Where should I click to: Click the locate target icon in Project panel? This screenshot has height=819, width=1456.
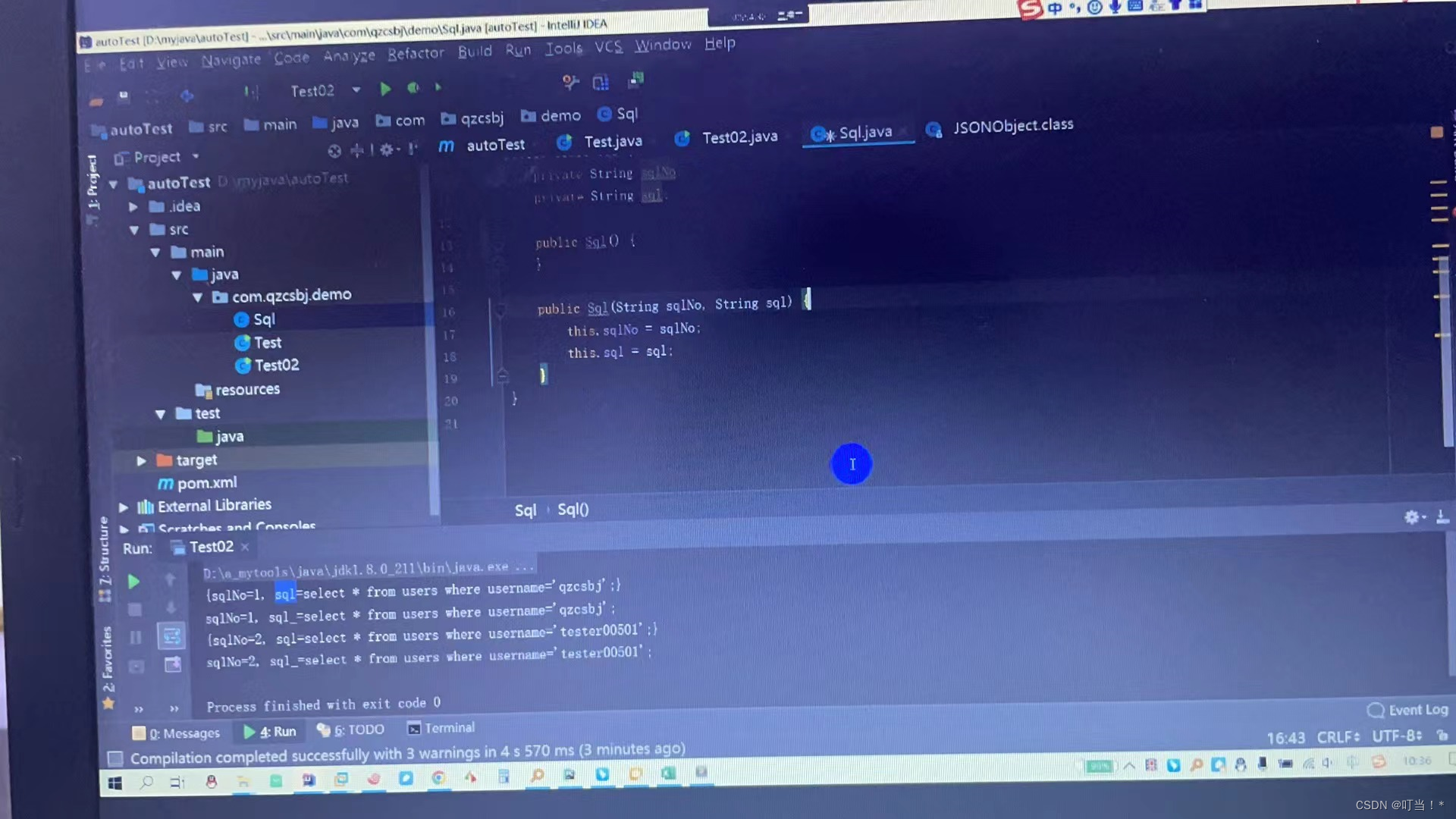click(x=334, y=151)
